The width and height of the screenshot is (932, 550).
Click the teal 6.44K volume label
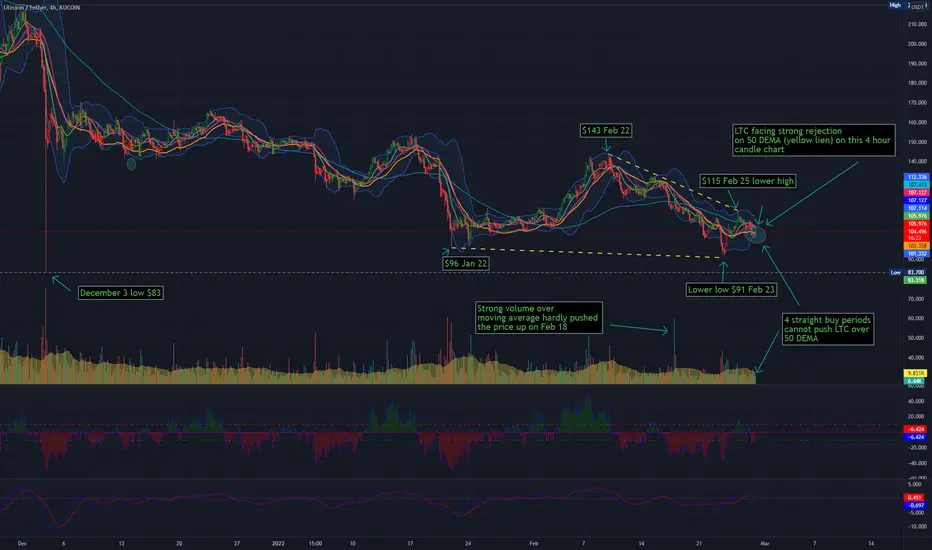(915, 381)
